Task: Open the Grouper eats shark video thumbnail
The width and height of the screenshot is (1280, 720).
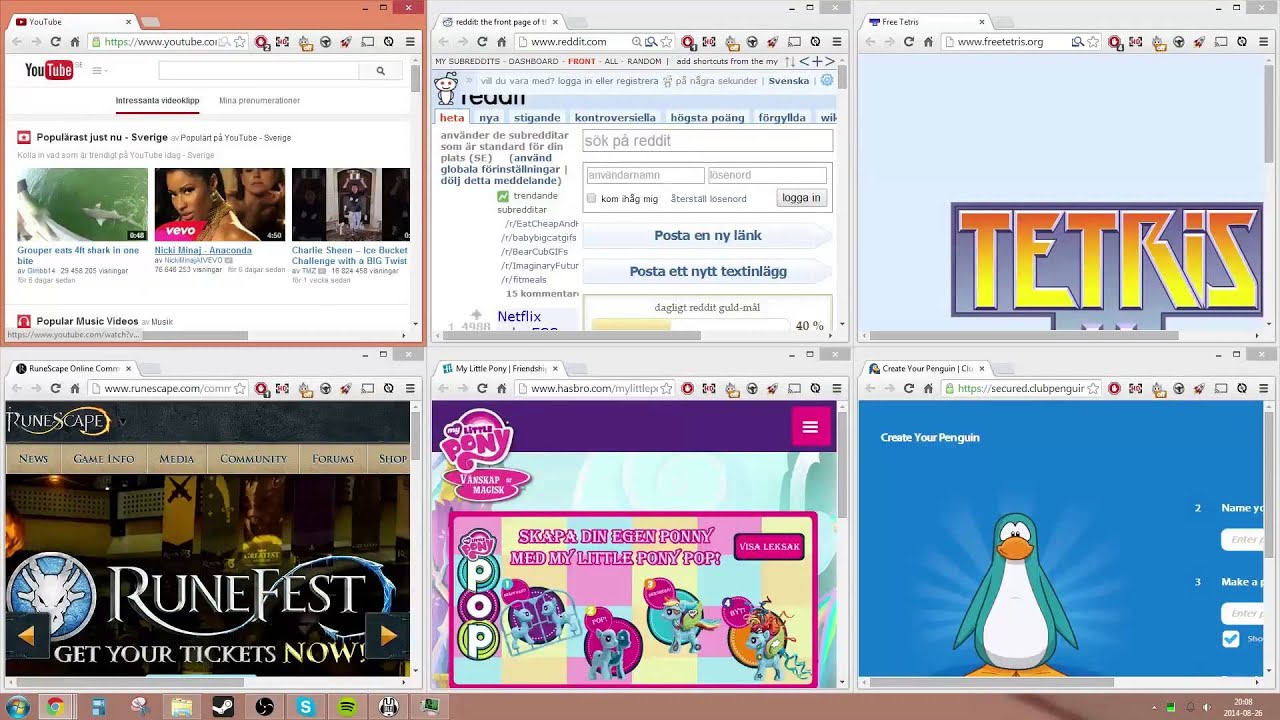Action: [82, 204]
